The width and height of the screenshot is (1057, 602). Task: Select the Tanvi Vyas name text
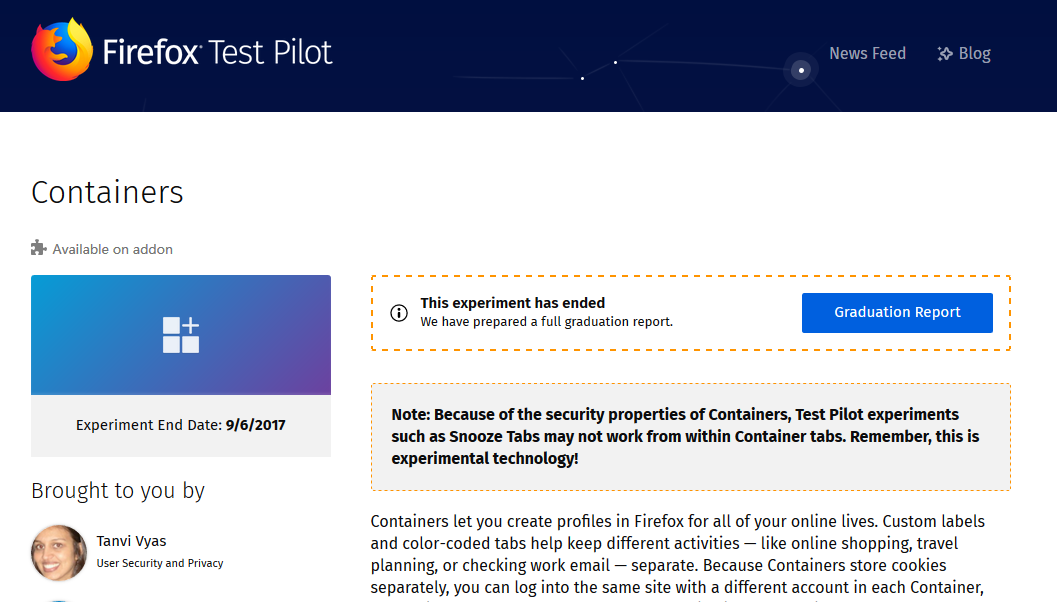point(131,541)
